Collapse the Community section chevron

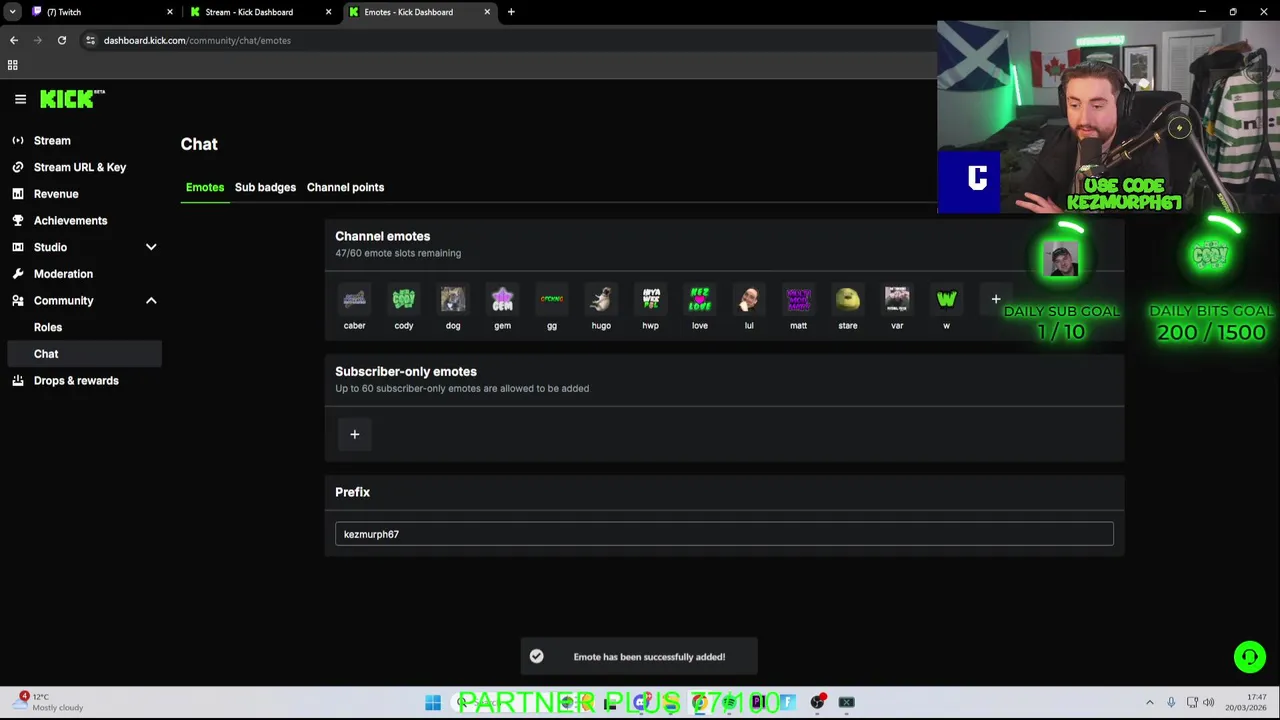click(151, 300)
